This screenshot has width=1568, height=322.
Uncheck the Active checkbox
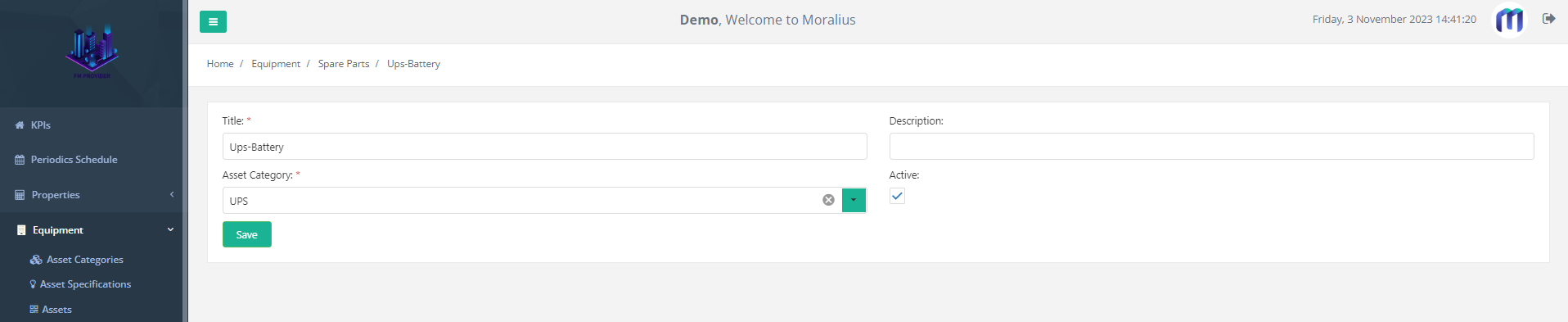[897, 196]
